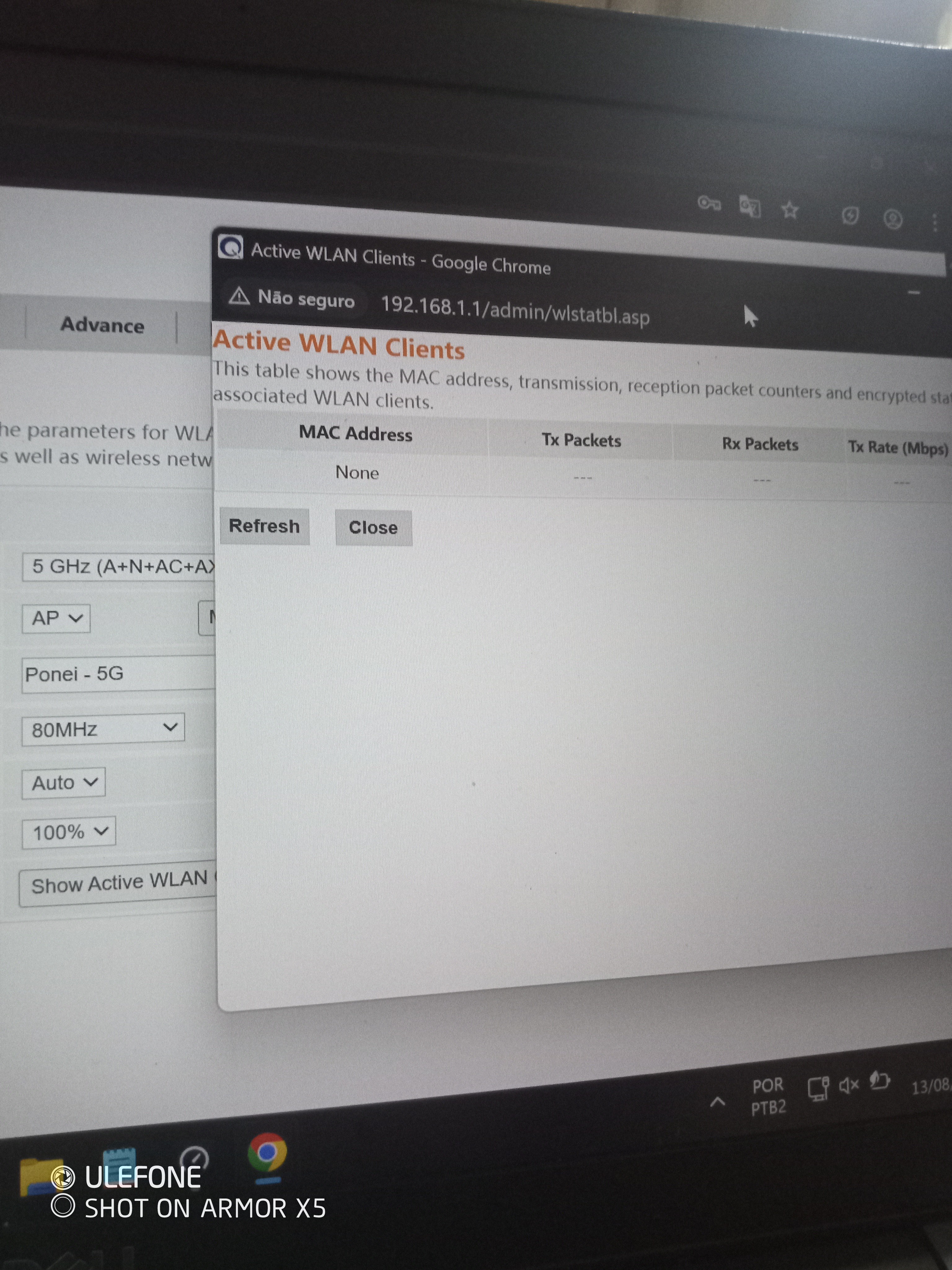Click the muted speaker volume tray icon
The width and height of the screenshot is (952, 1270).
coord(848,1085)
